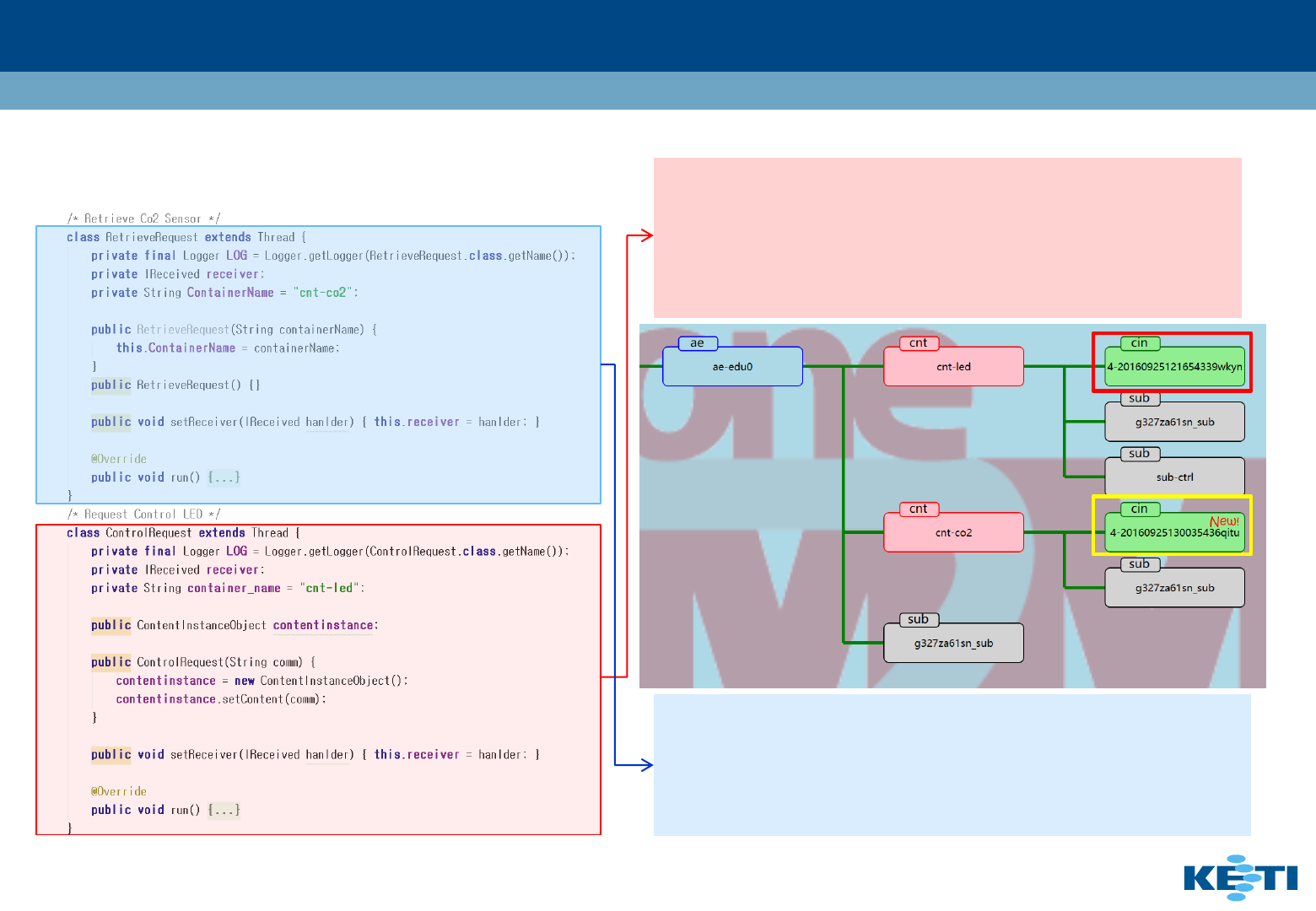
Task: Select g327za61sn_sub node directly below cnt-co2 container
Action: pos(953,643)
